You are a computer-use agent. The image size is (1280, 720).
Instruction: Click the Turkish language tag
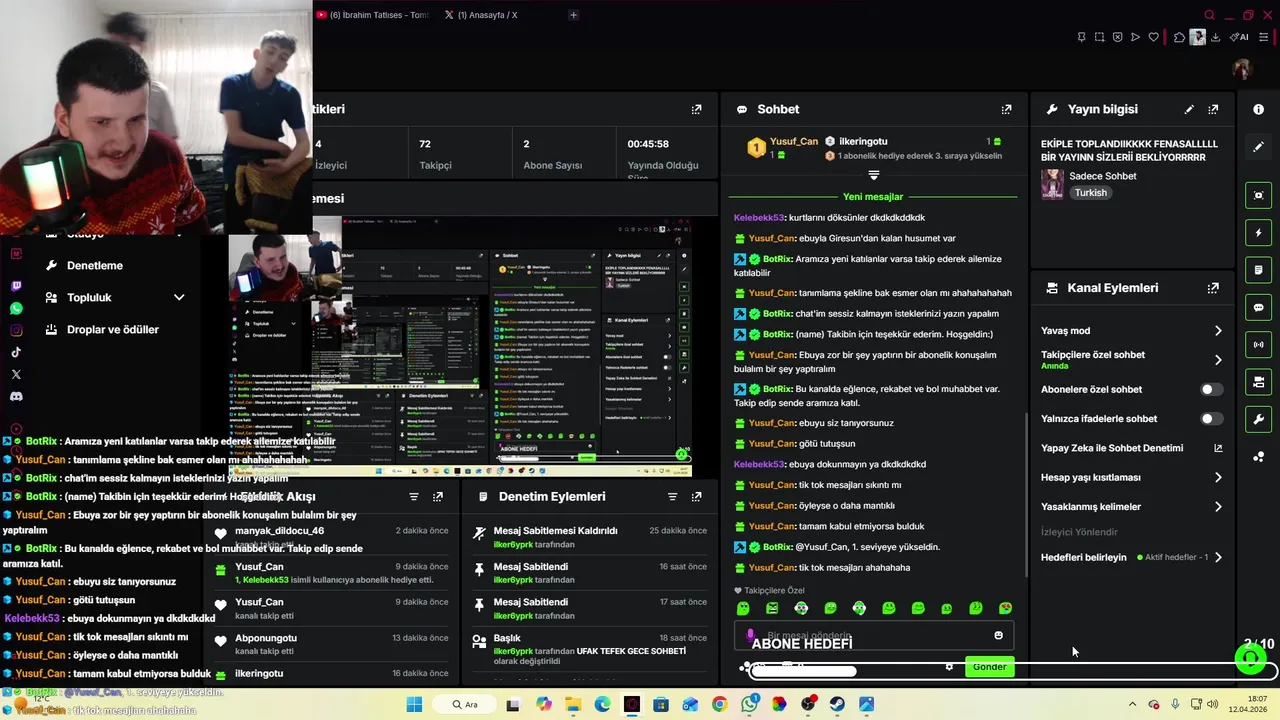1091,193
